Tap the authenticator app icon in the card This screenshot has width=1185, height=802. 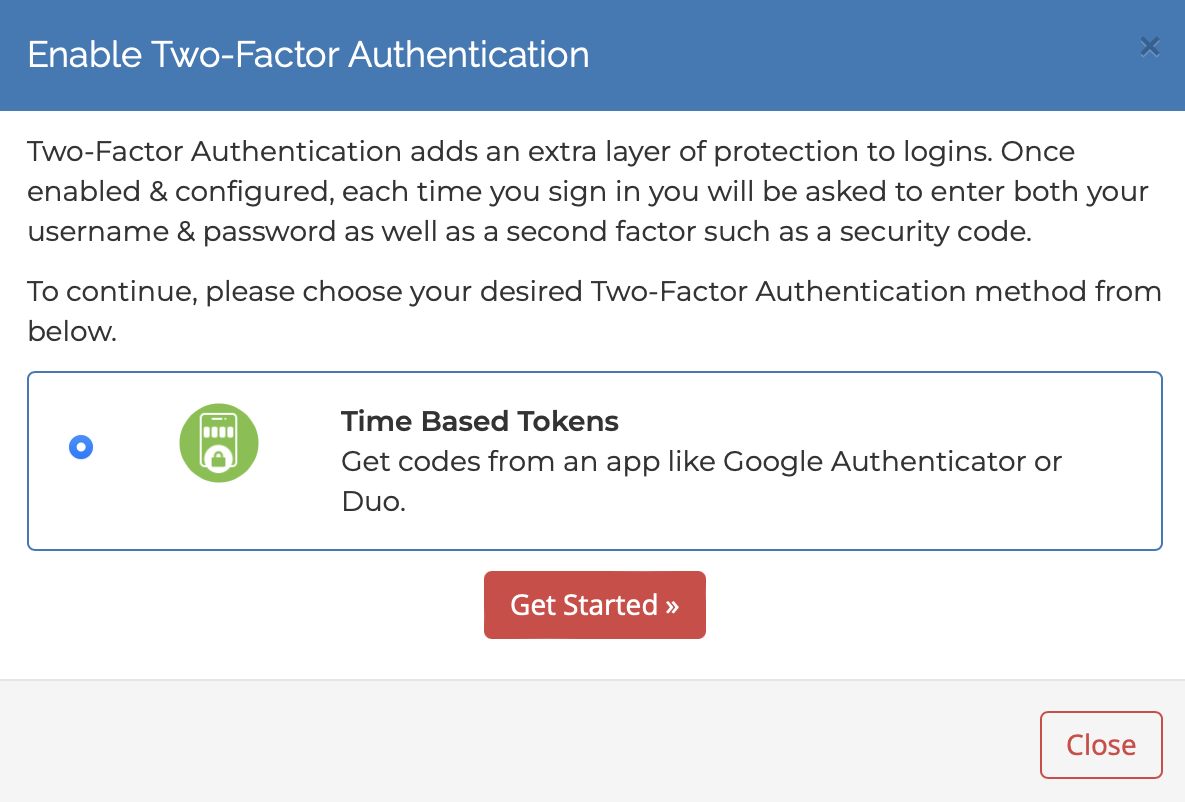pos(219,443)
